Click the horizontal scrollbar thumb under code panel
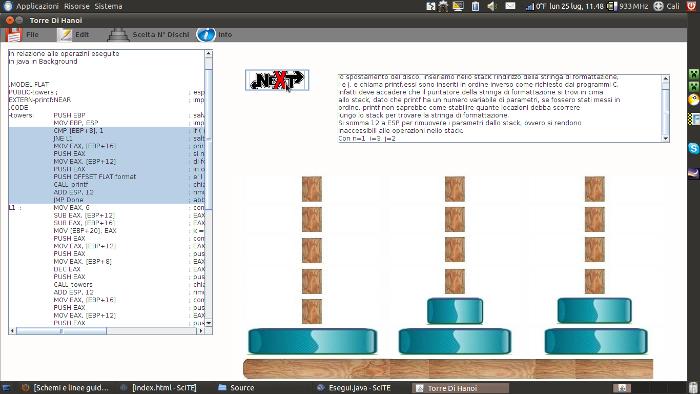The height and width of the screenshot is (394, 700). [x=61, y=331]
